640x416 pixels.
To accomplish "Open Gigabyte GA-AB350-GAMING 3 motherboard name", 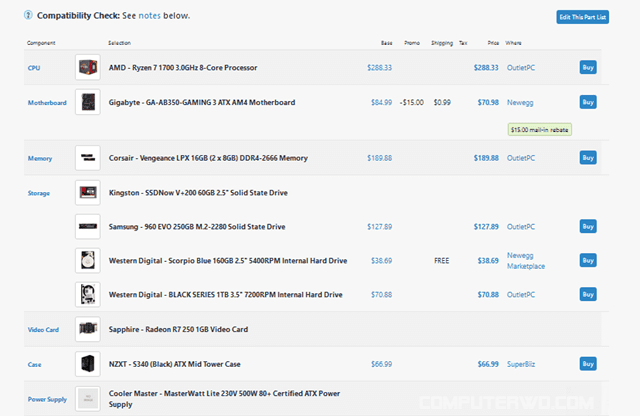I will pyautogui.click(x=202, y=102).
